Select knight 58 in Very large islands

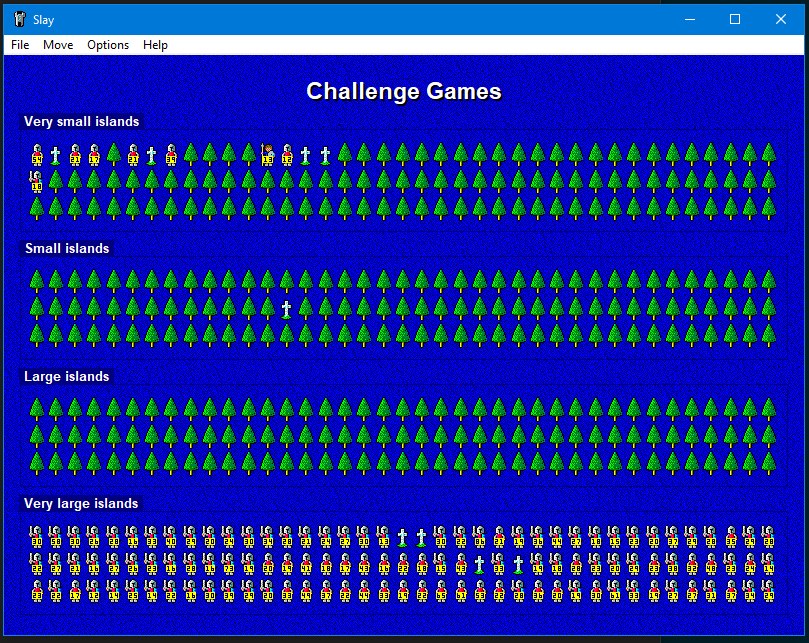click(x=55, y=537)
